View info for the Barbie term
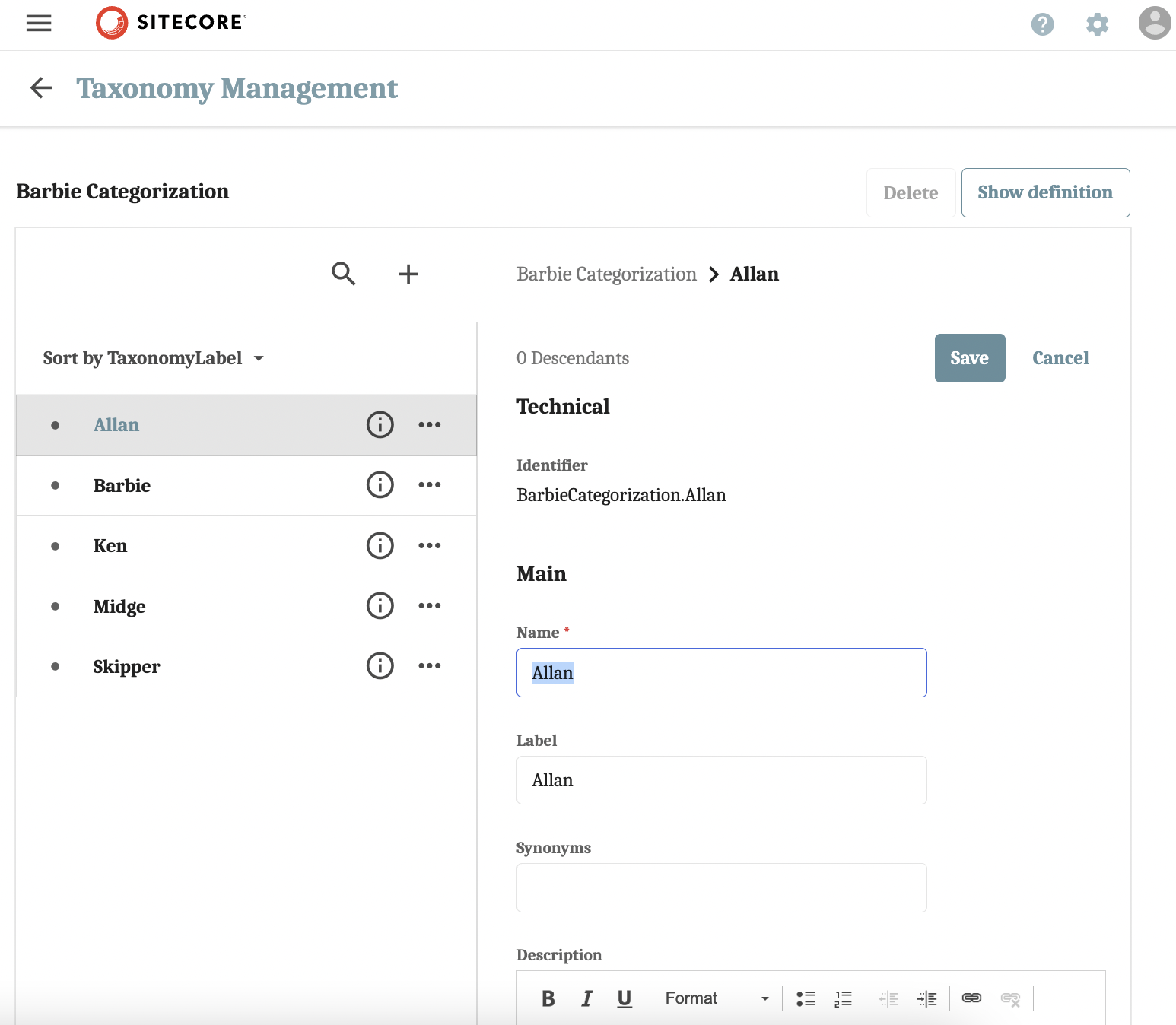Image resolution: width=1176 pixels, height=1025 pixels. 380,484
